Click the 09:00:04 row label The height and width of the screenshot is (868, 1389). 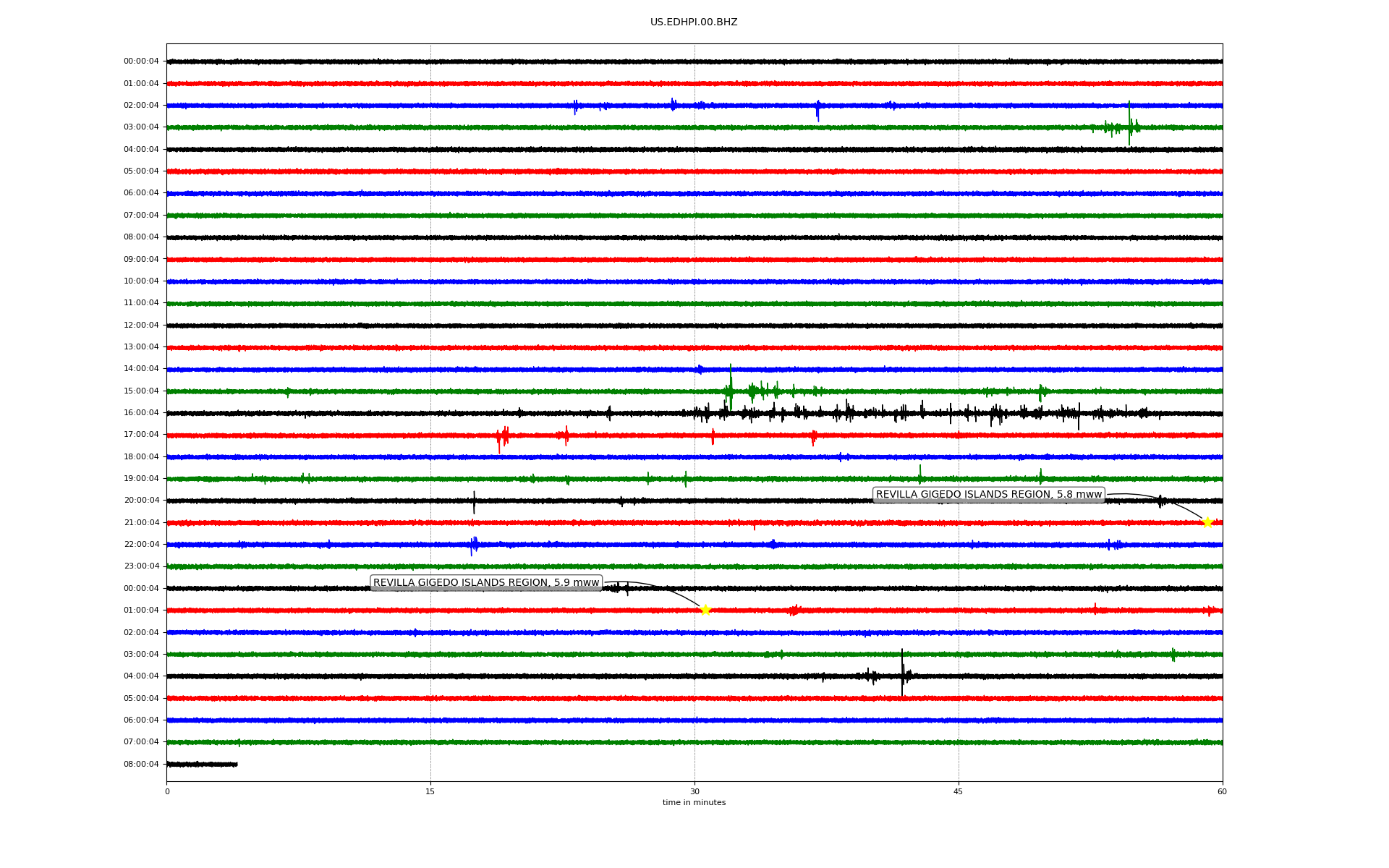(141, 260)
